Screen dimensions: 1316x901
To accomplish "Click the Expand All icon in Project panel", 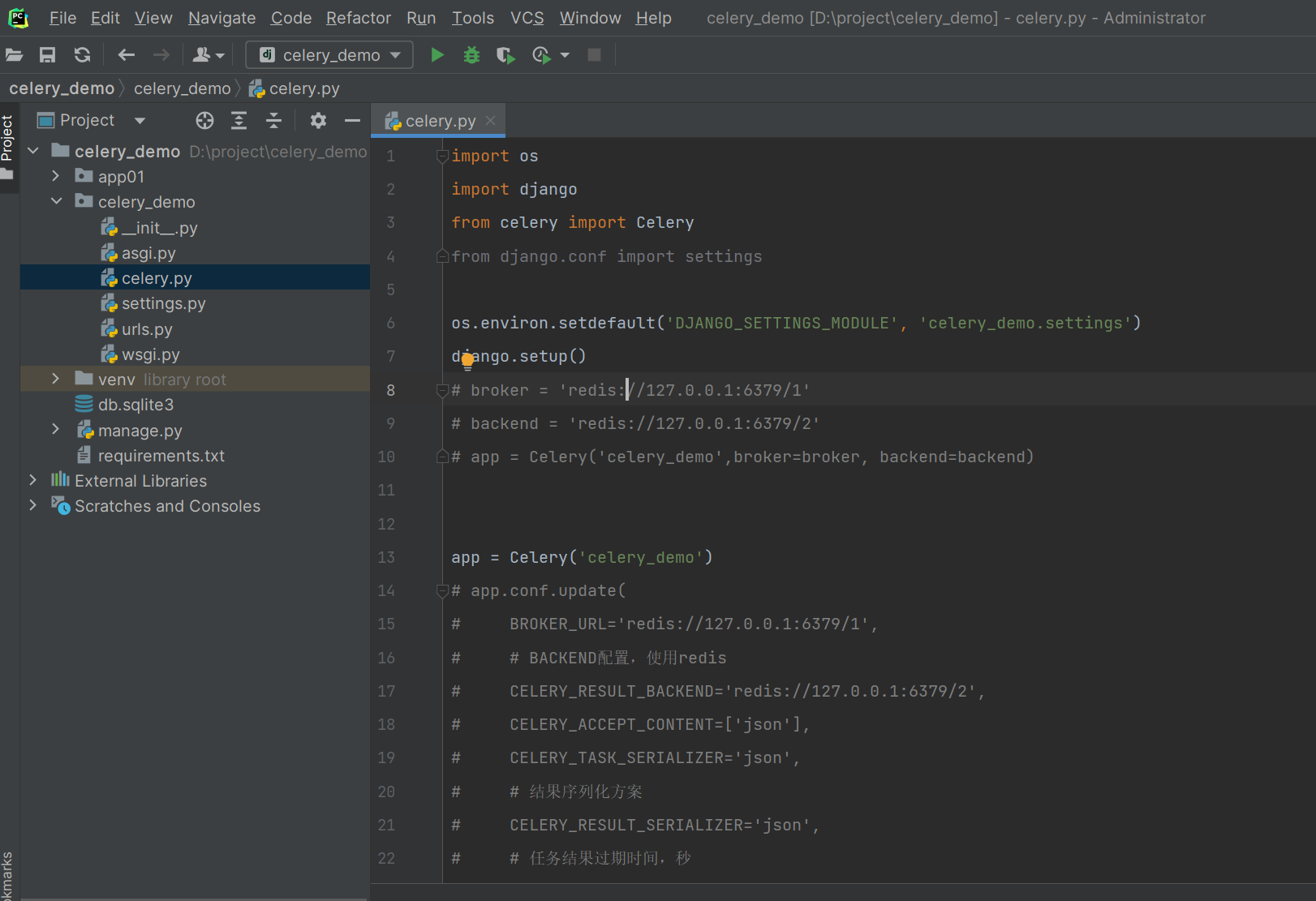I will point(239,121).
